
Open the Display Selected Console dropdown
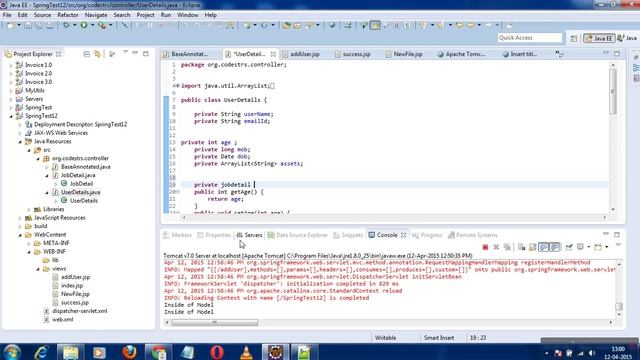click(x=588, y=247)
